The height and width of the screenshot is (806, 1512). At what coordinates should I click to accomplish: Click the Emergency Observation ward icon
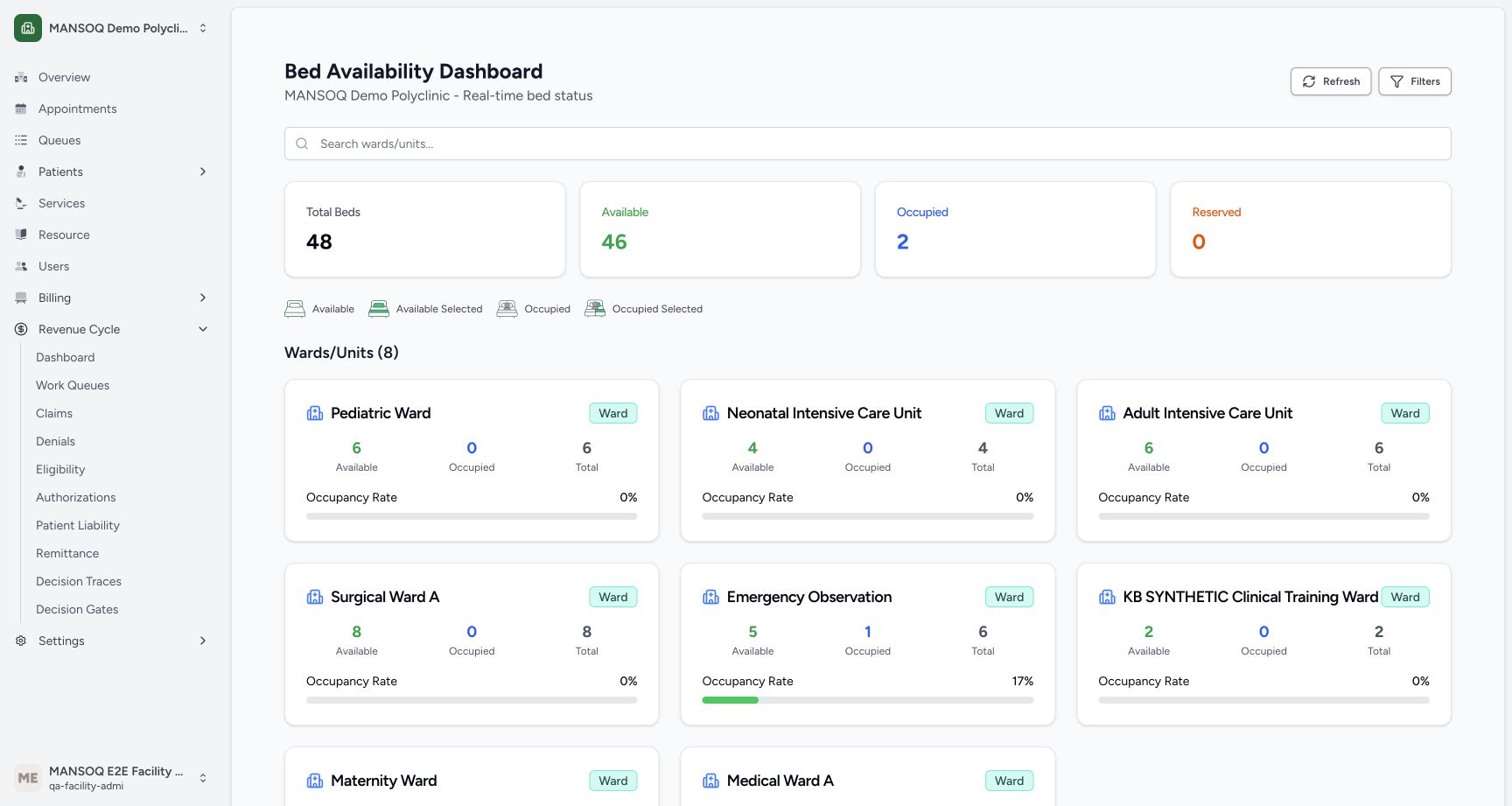click(711, 597)
